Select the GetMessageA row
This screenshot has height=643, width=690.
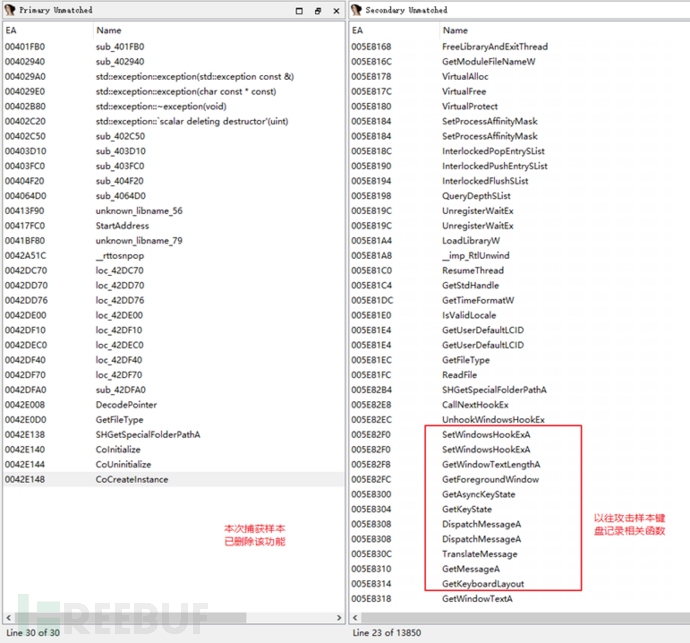[520, 569]
